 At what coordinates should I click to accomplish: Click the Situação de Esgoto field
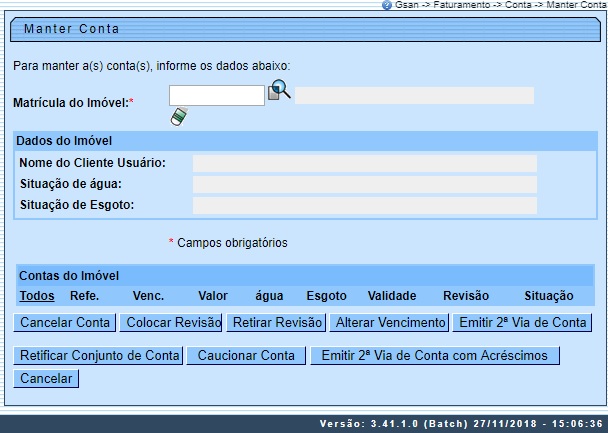364,205
